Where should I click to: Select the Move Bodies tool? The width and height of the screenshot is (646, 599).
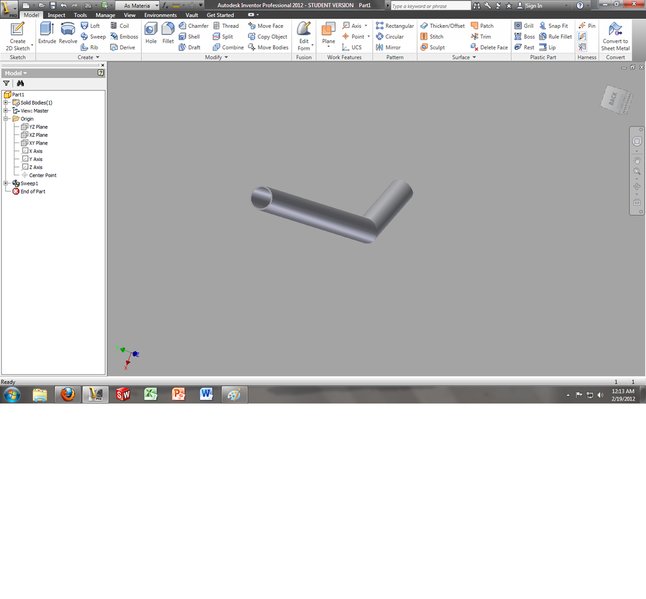268,47
